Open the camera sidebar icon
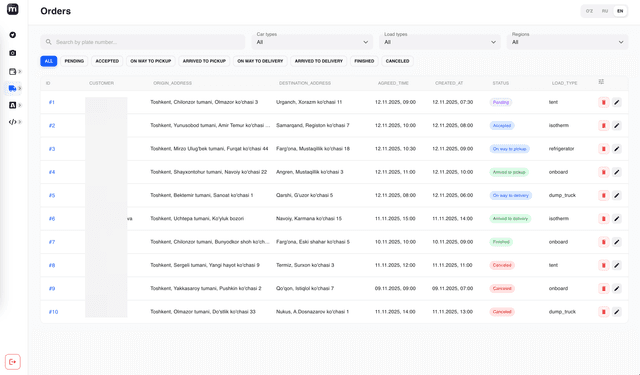The image size is (640, 375). click(13, 53)
